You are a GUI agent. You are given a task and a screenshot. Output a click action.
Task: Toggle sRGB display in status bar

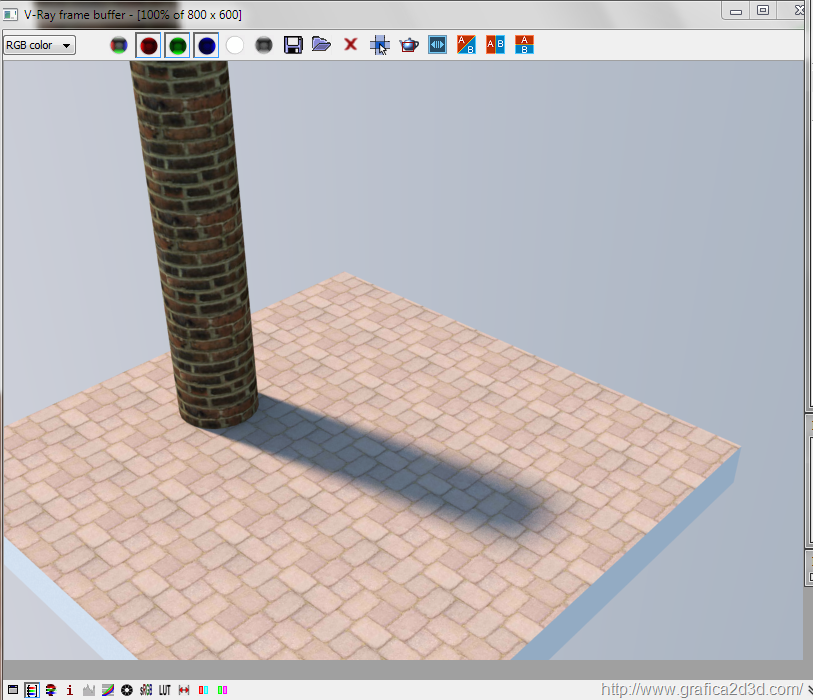pos(146,690)
